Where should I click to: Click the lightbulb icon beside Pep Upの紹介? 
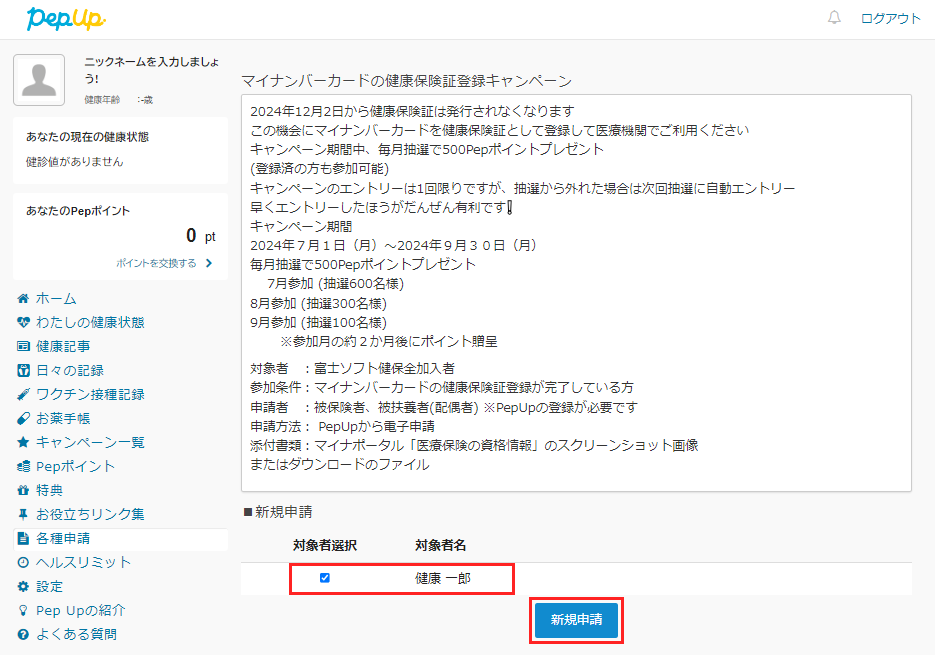point(23,610)
